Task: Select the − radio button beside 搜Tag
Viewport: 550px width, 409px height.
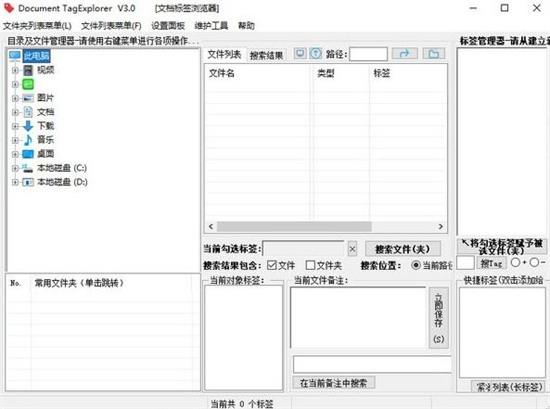Action: [534, 262]
